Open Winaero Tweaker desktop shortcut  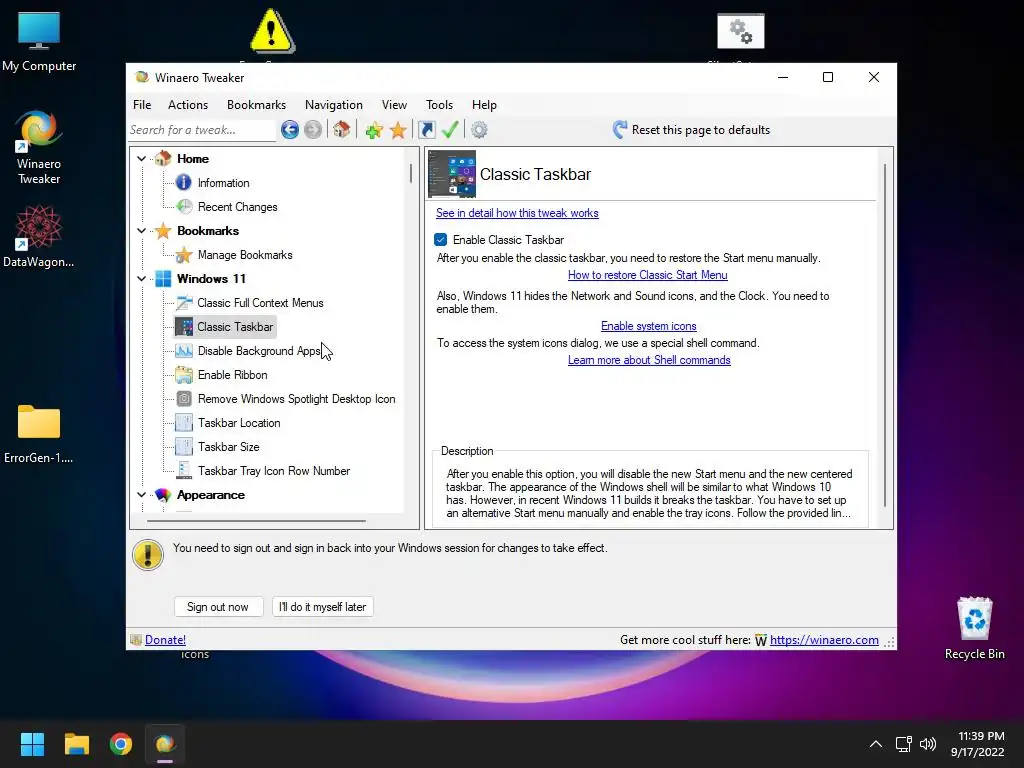pyautogui.click(x=39, y=148)
